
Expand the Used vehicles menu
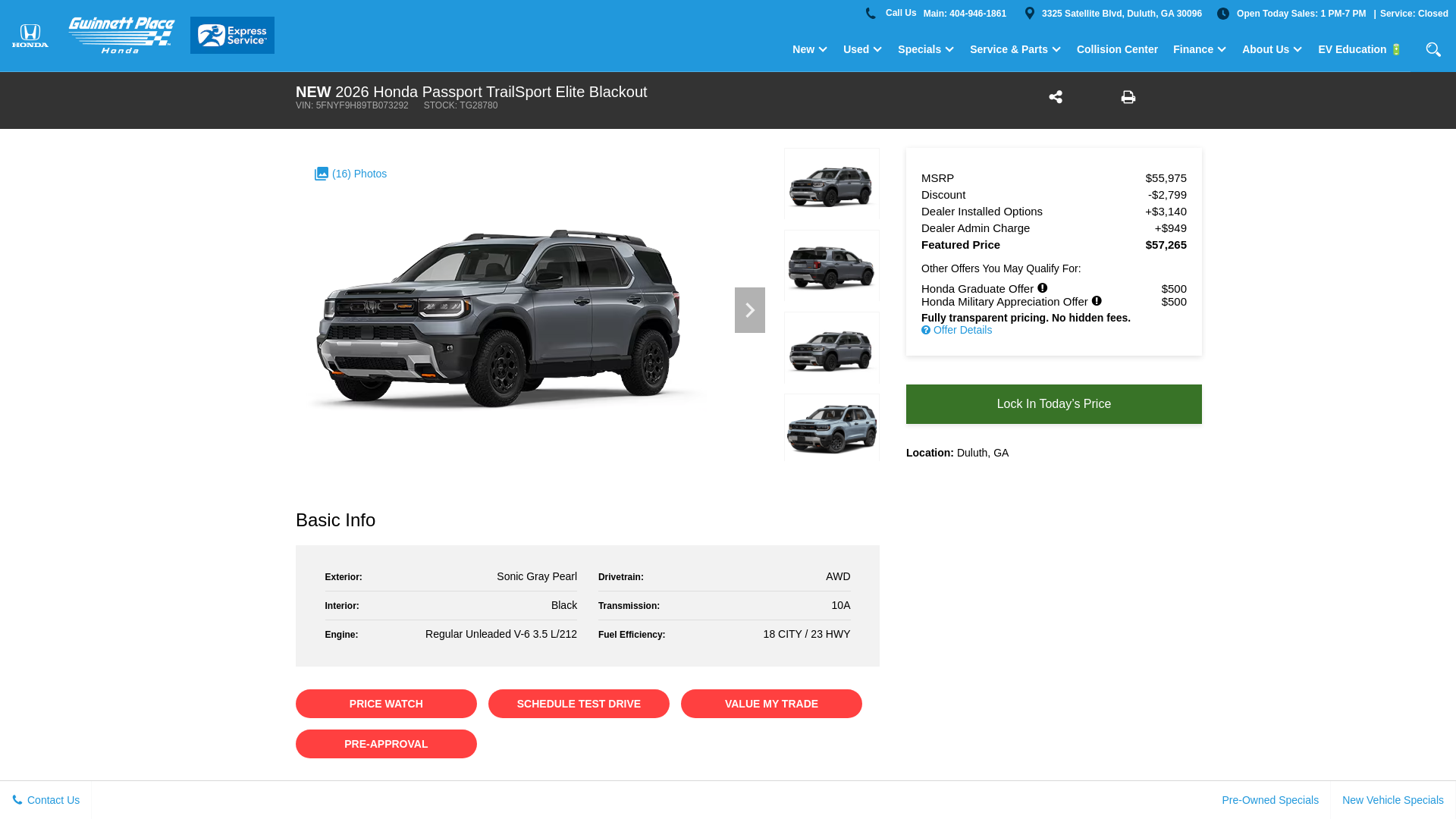862,49
